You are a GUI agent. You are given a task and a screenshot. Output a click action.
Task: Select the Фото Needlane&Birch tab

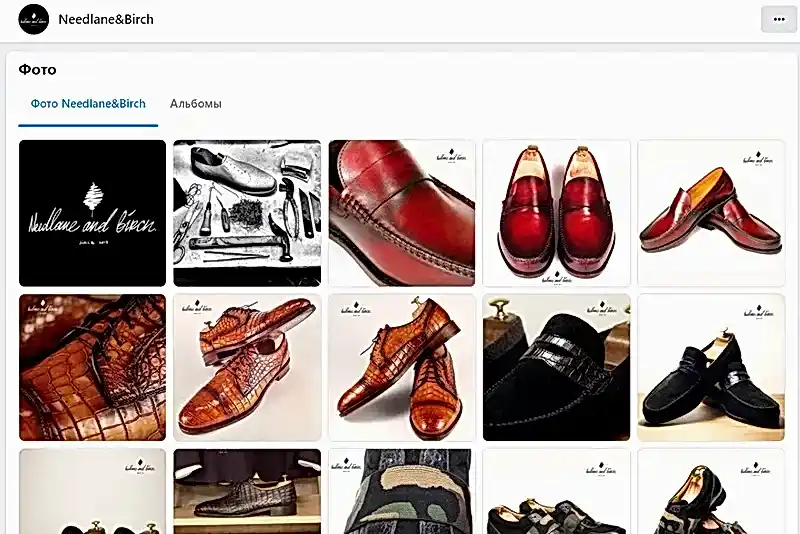click(88, 104)
